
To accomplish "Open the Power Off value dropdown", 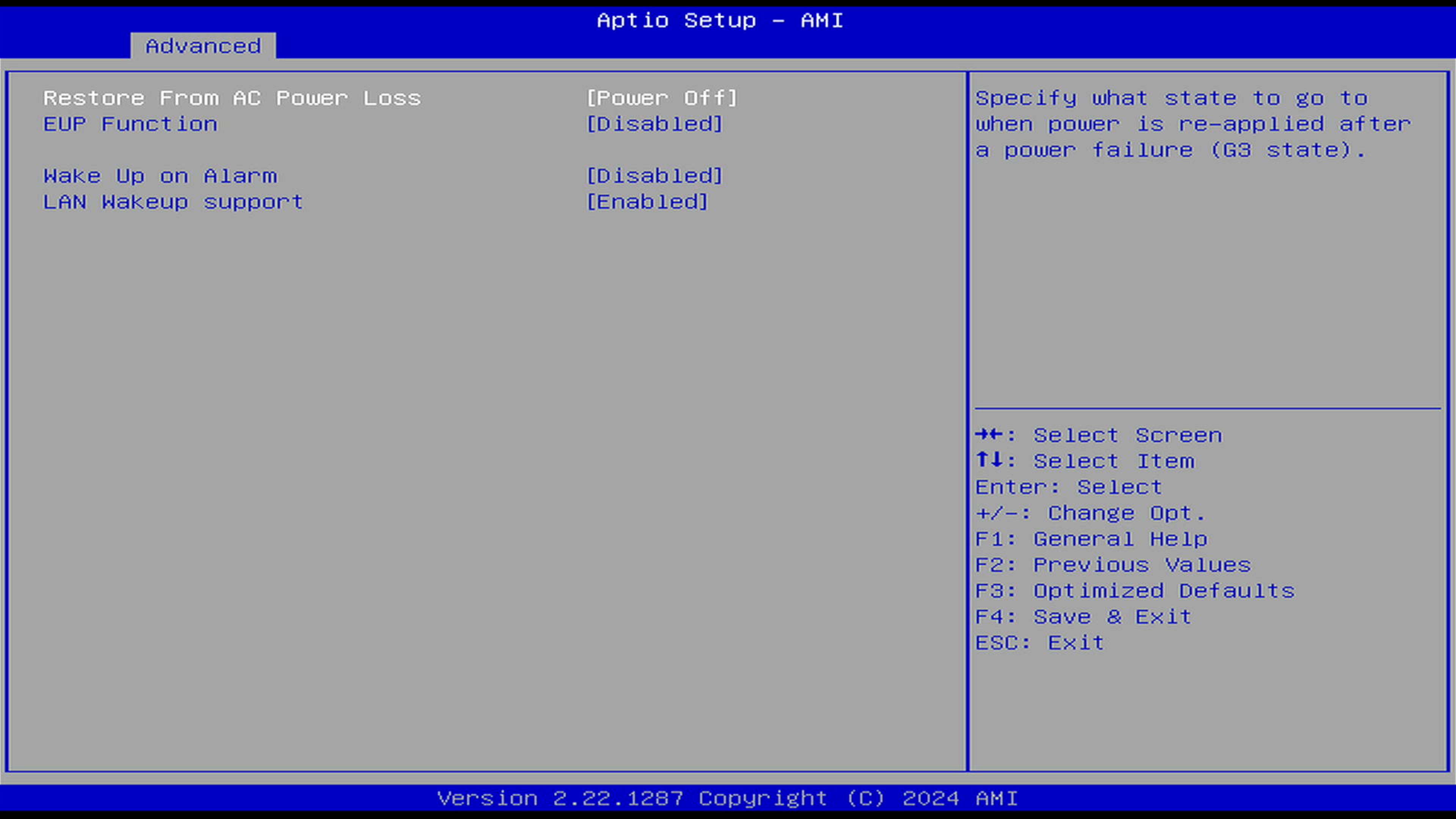I will 661,98.
